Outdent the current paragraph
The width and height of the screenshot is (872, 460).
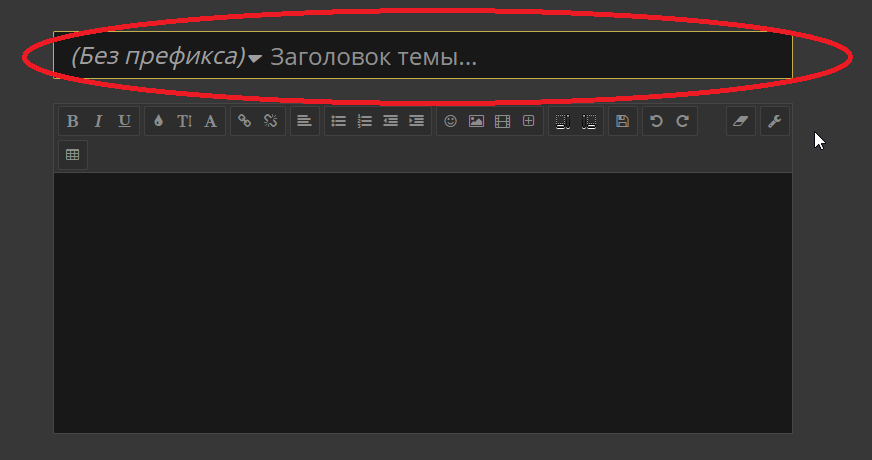tap(390, 121)
